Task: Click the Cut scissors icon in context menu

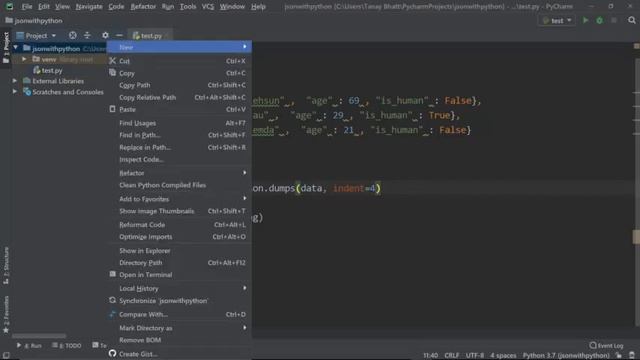Action: click(x=113, y=61)
